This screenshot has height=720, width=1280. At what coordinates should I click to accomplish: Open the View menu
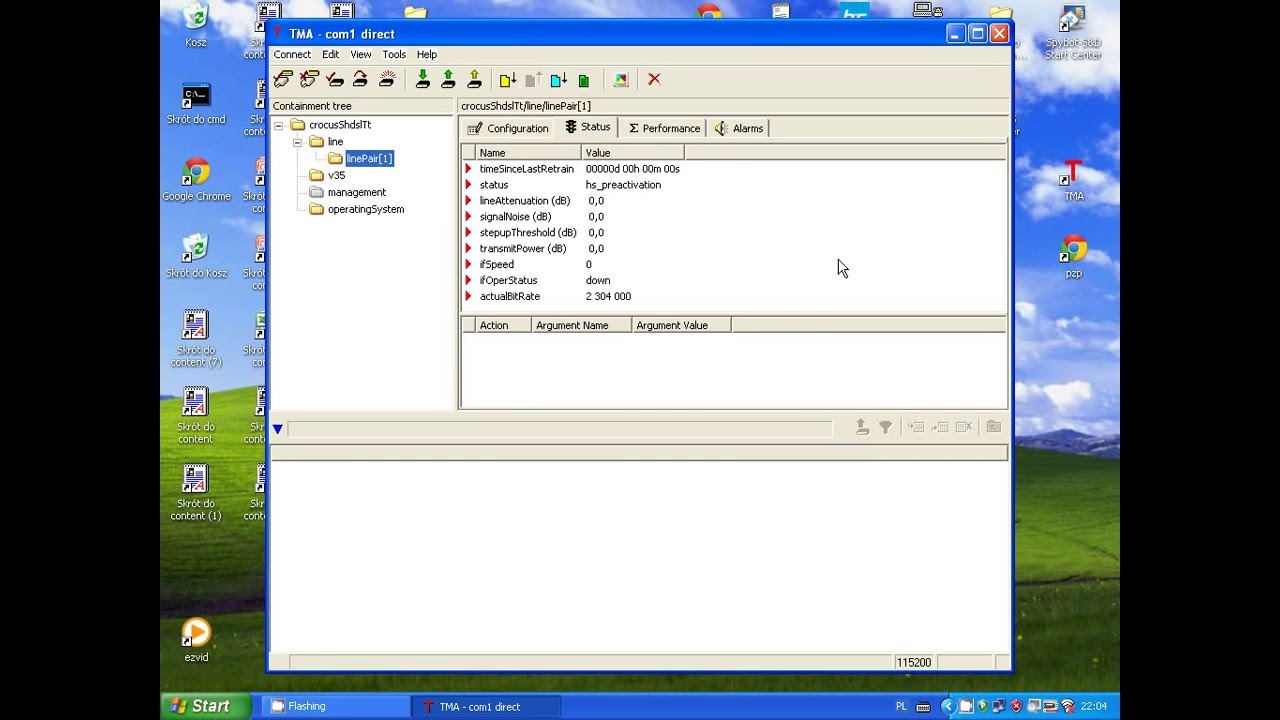coord(361,54)
